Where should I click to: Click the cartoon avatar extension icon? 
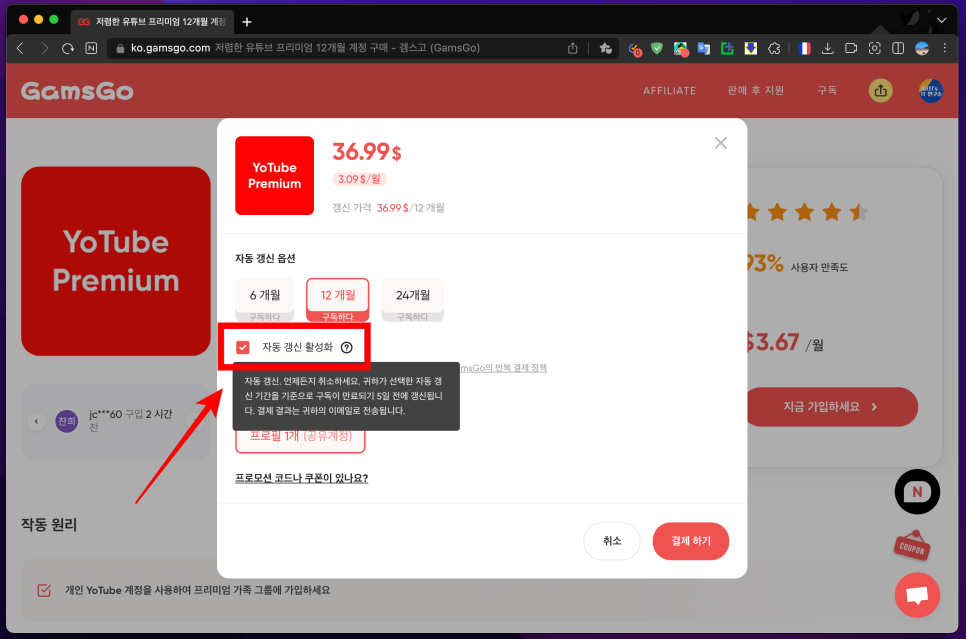click(680, 49)
